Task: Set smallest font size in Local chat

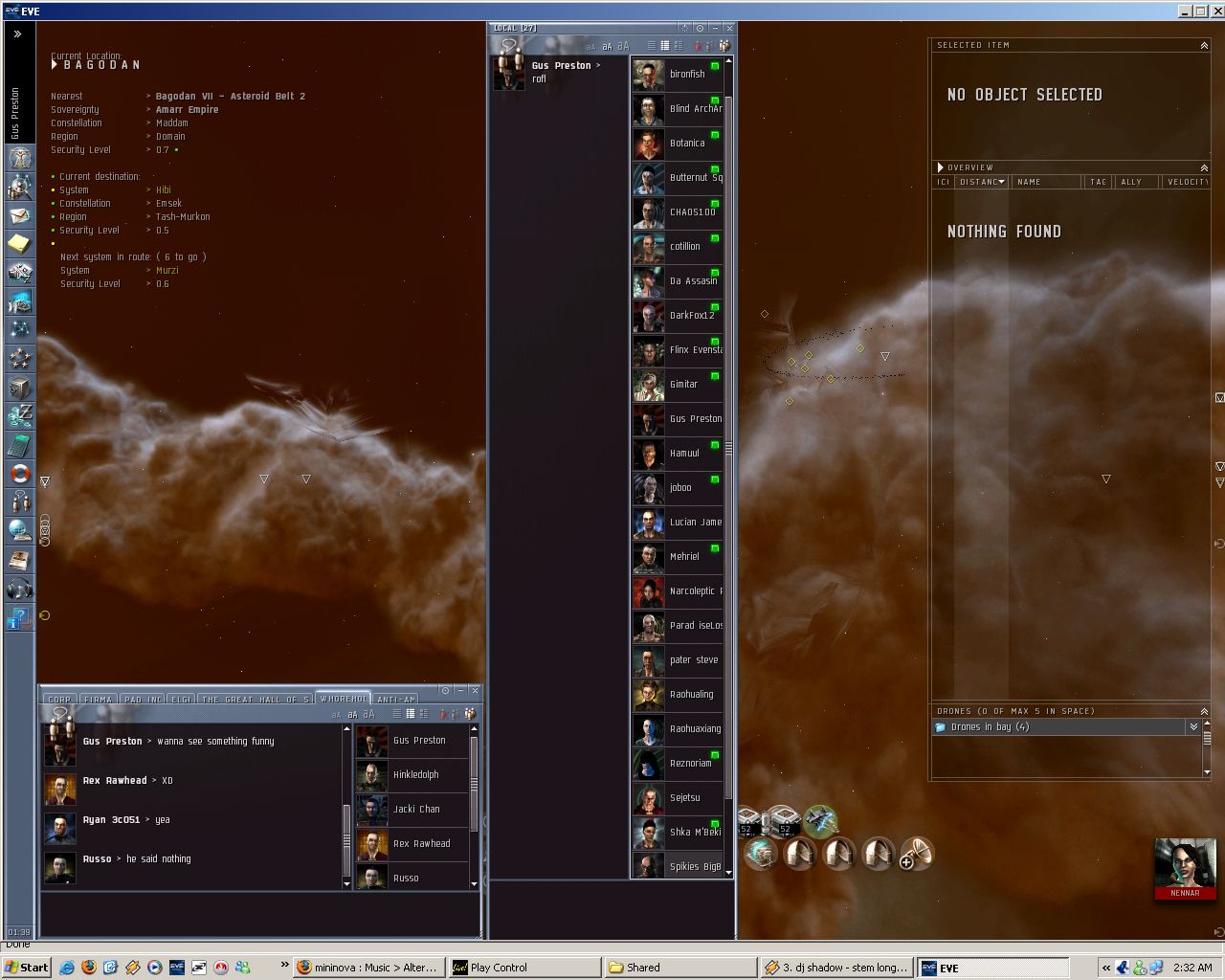Action: pyautogui.click(x=591, y=46)
